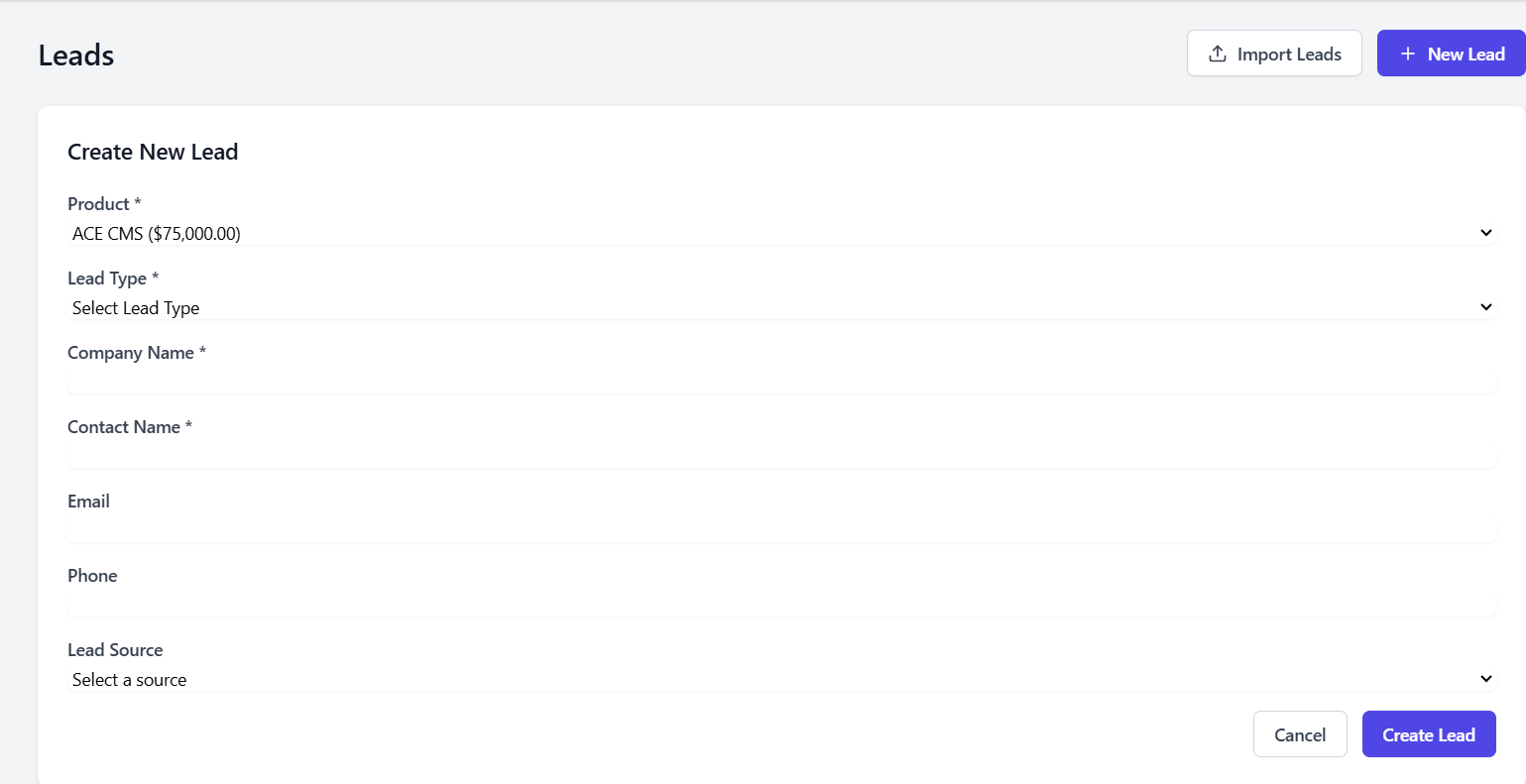This screenshot has width=1526, height=784.
Task: Select the Email input field
Action: (781, 530)
